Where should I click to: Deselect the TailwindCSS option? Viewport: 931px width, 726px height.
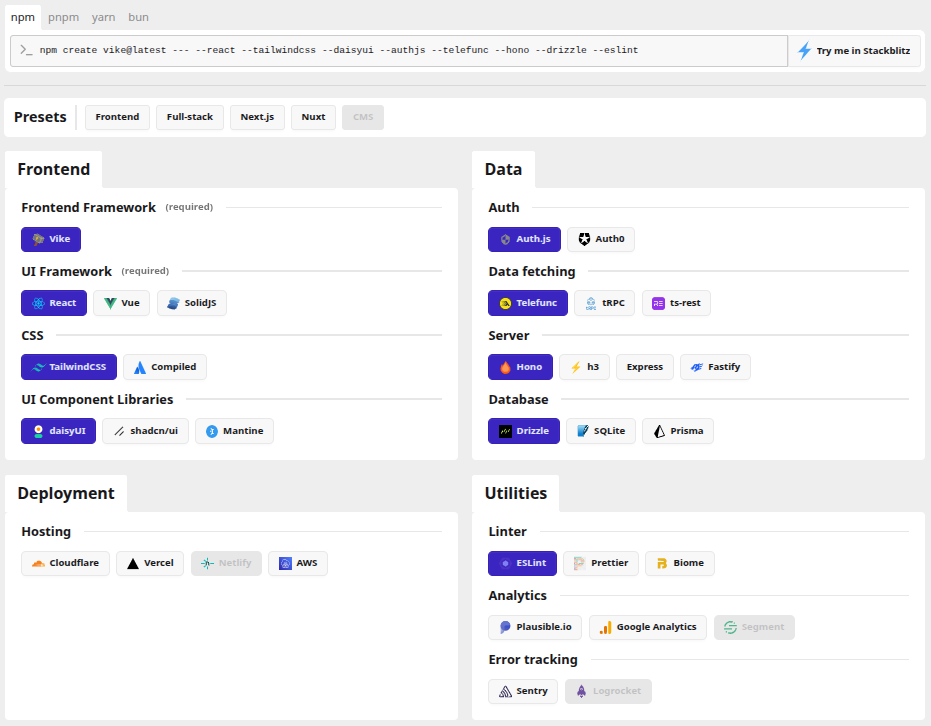point(69,367)
